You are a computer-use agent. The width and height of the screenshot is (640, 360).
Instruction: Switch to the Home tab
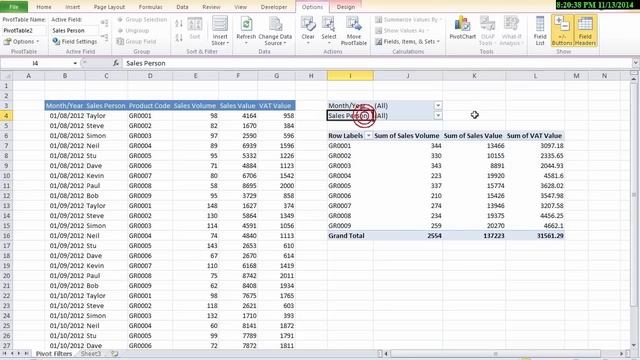click(x=44, y=7)
